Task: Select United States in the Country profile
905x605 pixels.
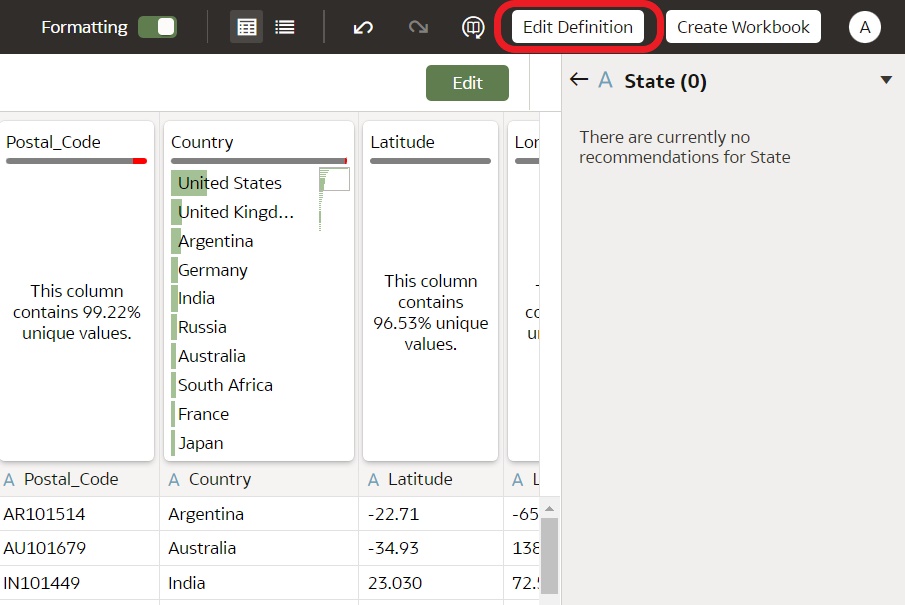Action: point(228,182)
